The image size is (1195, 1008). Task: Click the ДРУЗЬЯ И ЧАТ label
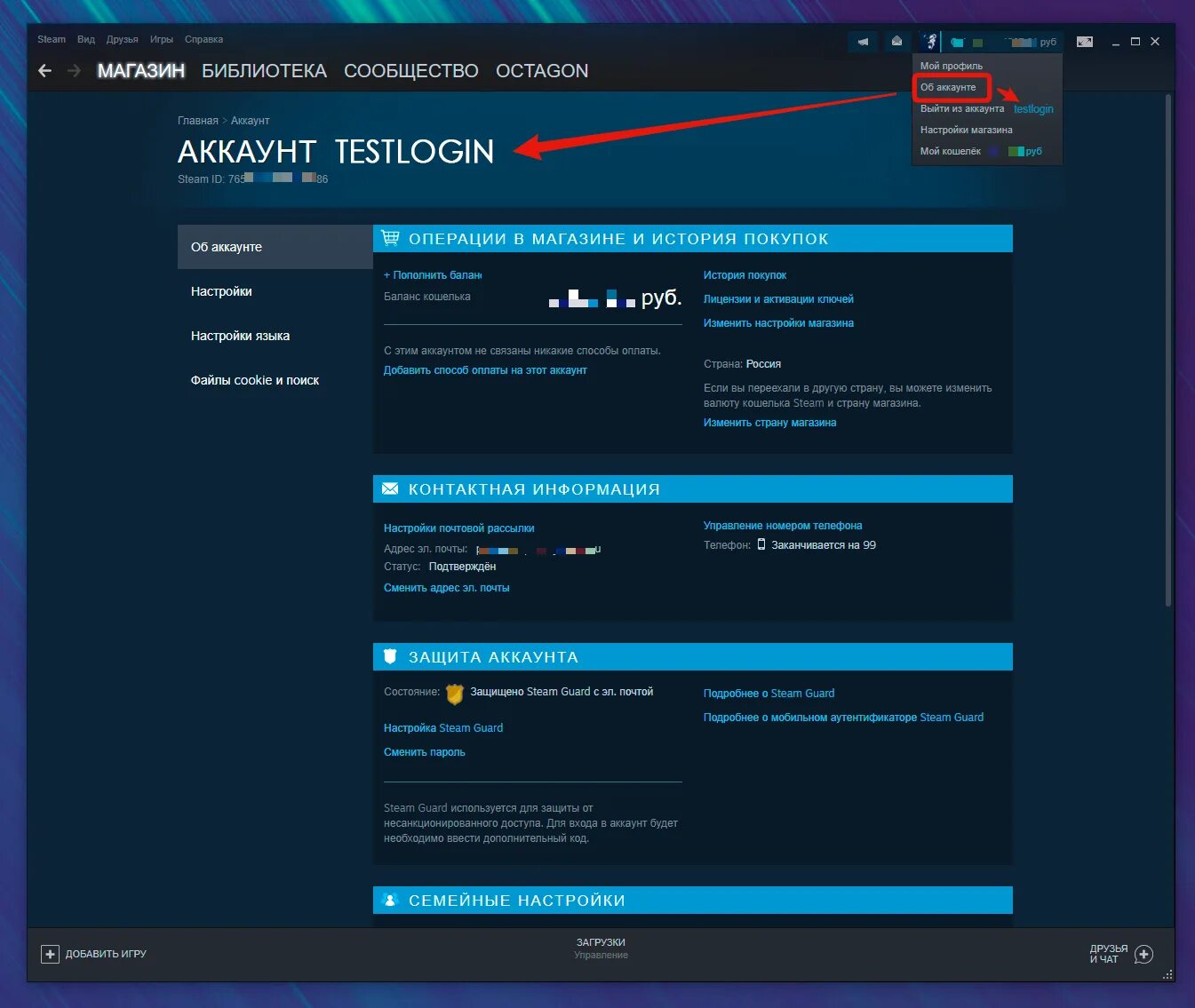coord(1109,954)
